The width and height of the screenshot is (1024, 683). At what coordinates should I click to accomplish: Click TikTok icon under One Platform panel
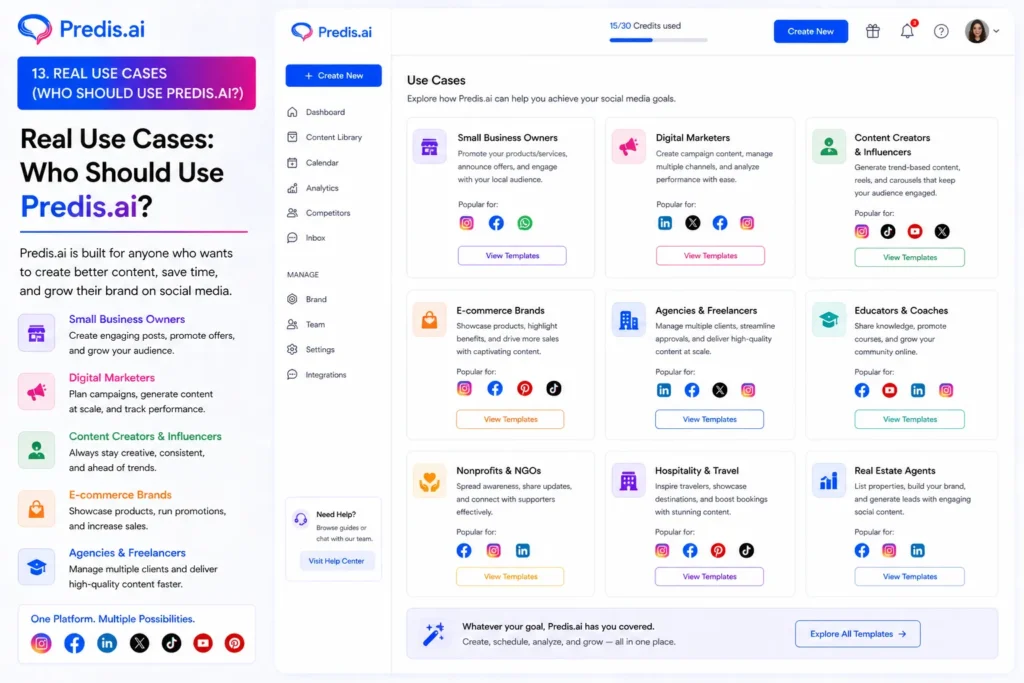(171, 643)
